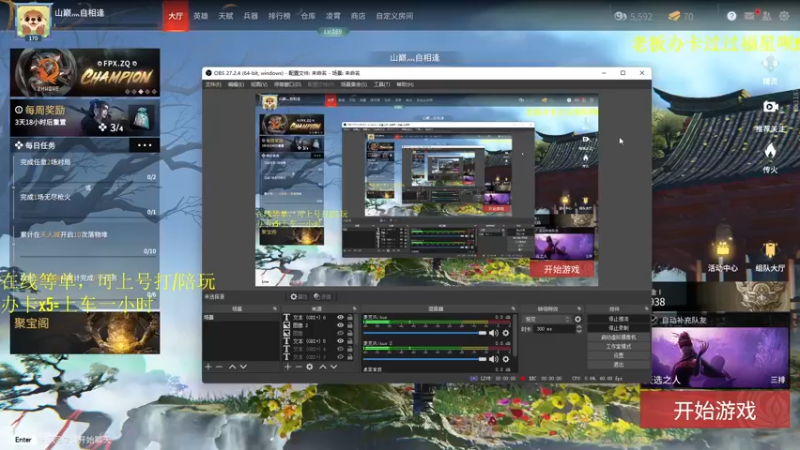Open OBS 文件(F) menu

[213, 84]
